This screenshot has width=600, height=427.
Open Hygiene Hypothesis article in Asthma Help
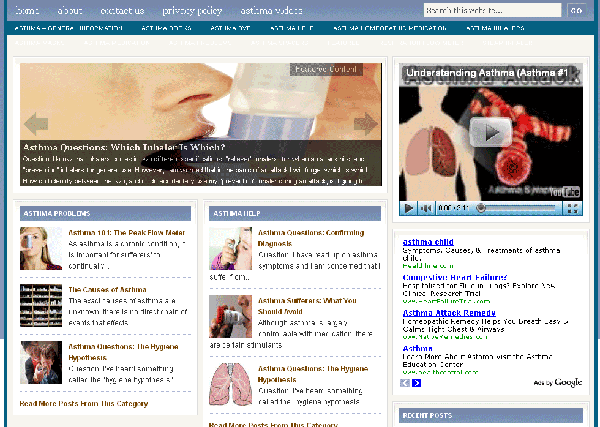[313, 374]
